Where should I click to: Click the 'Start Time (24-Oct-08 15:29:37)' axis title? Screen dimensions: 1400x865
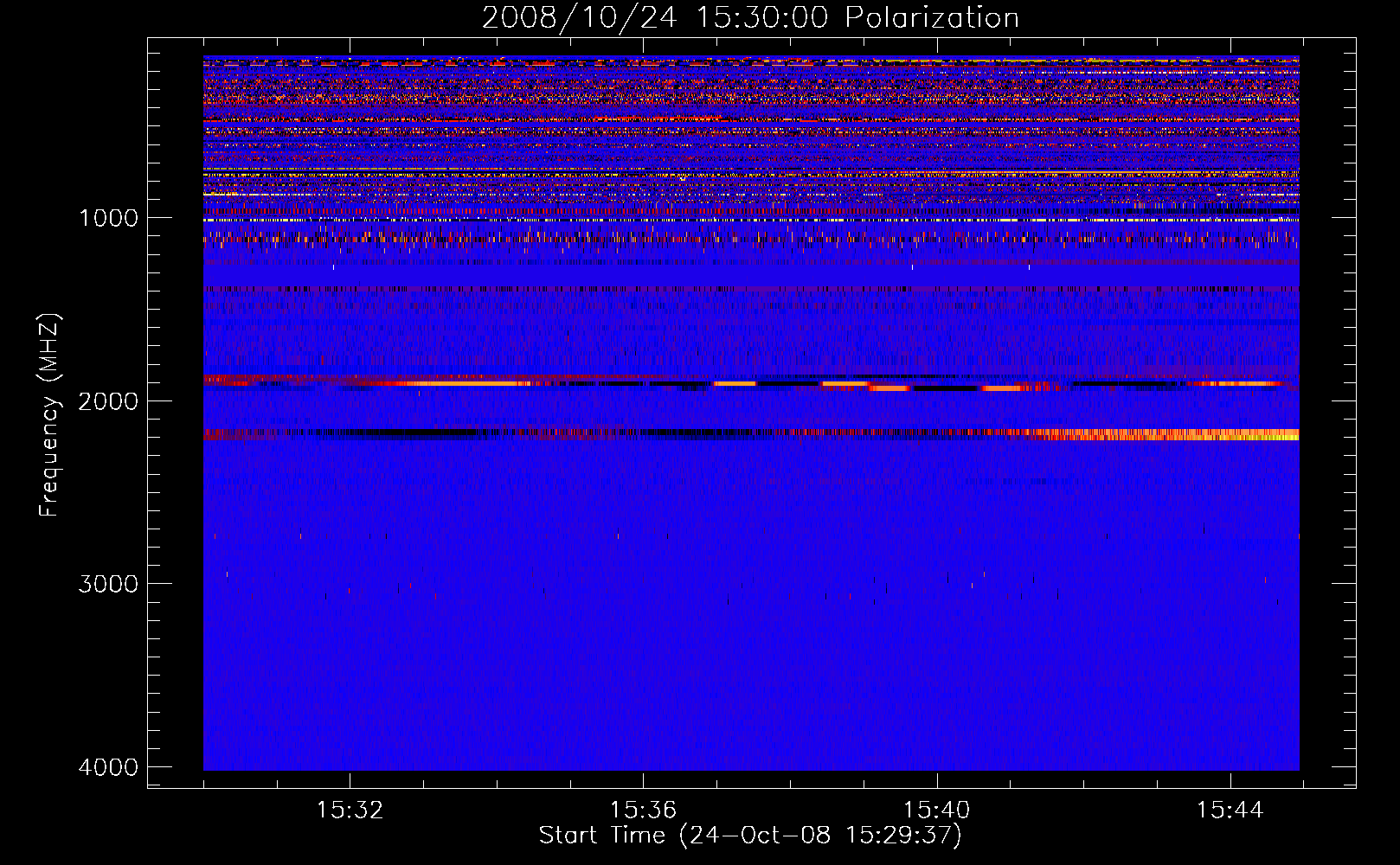click(750, 836)
